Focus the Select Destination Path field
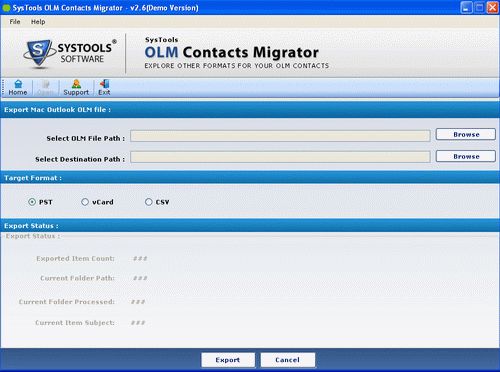This screenshot has height=372, width=500. point(280,157)
